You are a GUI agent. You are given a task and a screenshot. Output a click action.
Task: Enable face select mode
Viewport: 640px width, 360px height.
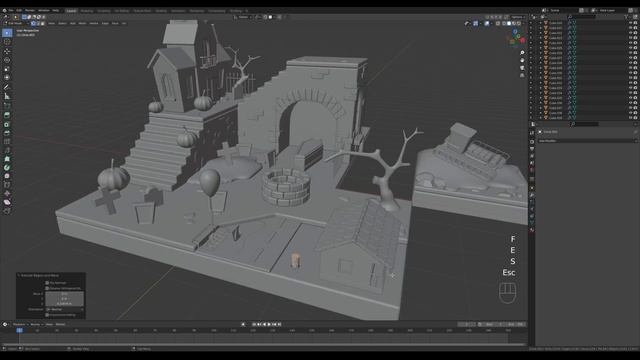42,24
